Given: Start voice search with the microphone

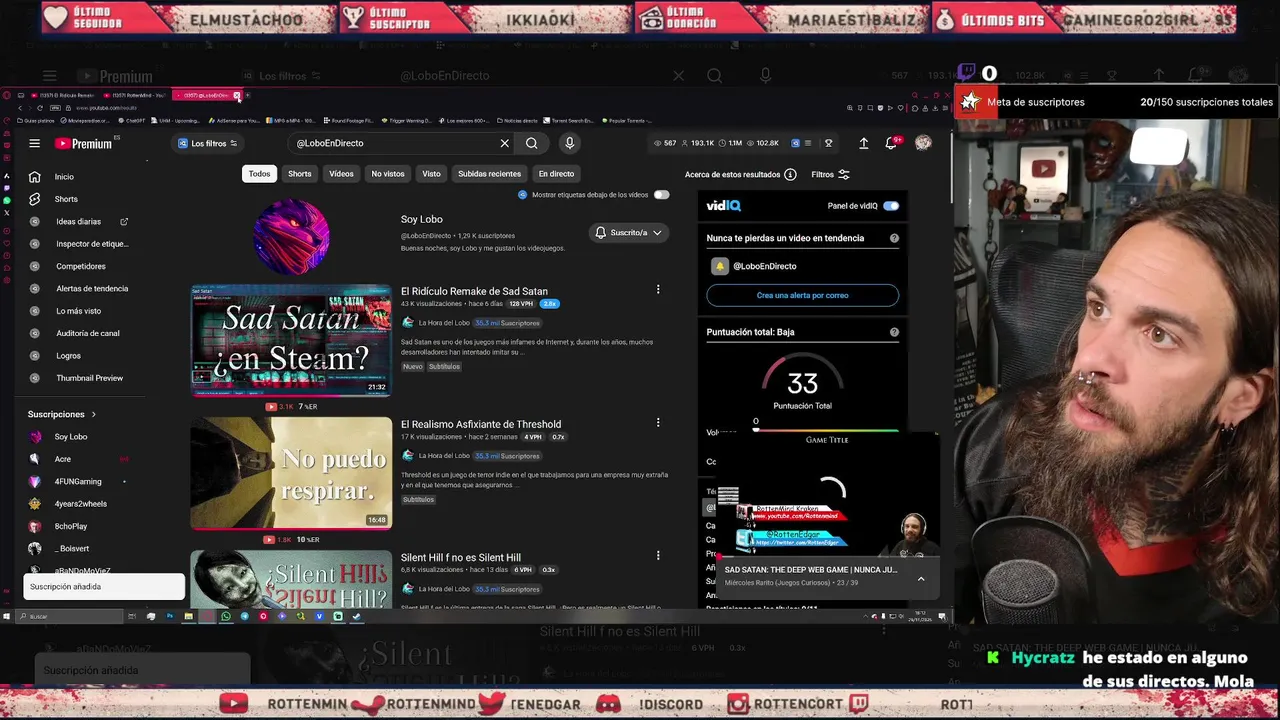Looking at the screenshot, I should 569,143.
